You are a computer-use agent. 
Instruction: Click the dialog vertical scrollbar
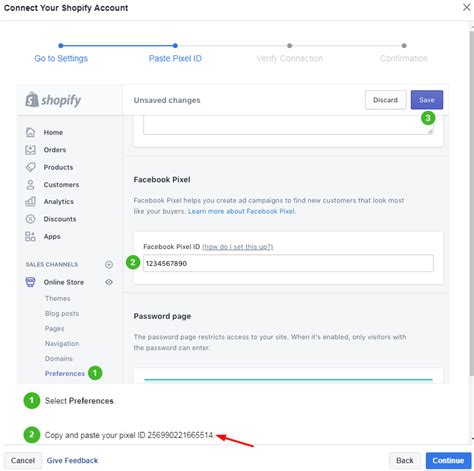pos(472,203)
